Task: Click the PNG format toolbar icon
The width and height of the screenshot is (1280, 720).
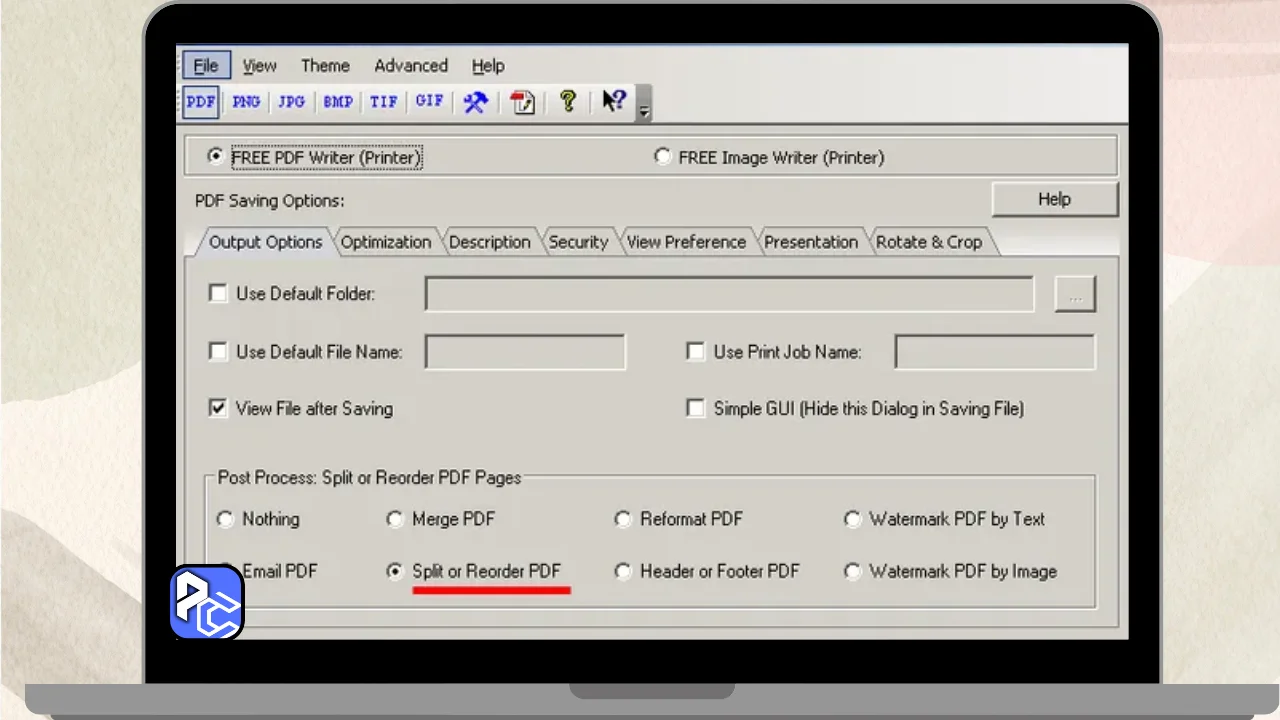Action: click(x=246, y=102)
